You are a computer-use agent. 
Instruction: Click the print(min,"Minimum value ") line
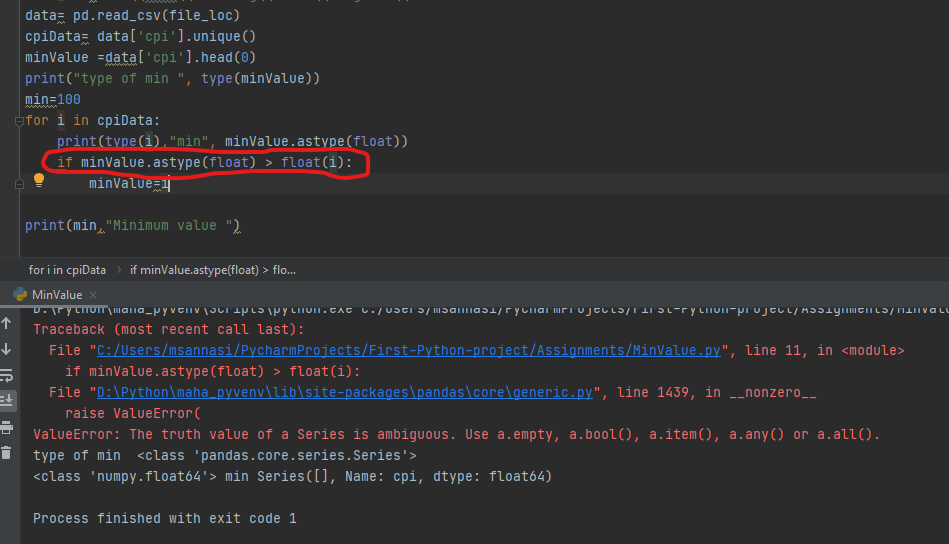(x=133, y=225)
